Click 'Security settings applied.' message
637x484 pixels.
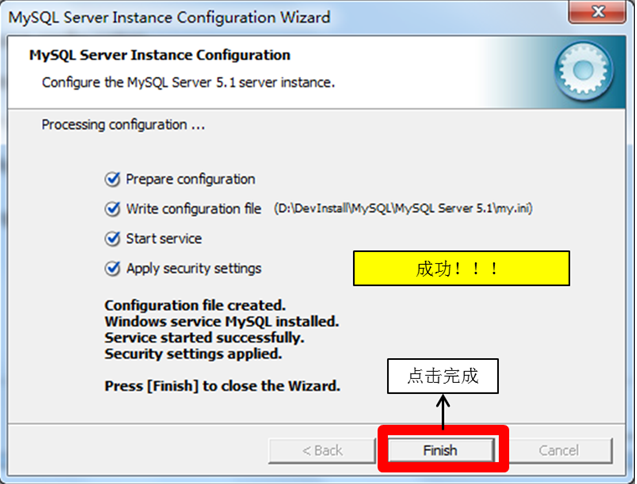pos(193,354)
